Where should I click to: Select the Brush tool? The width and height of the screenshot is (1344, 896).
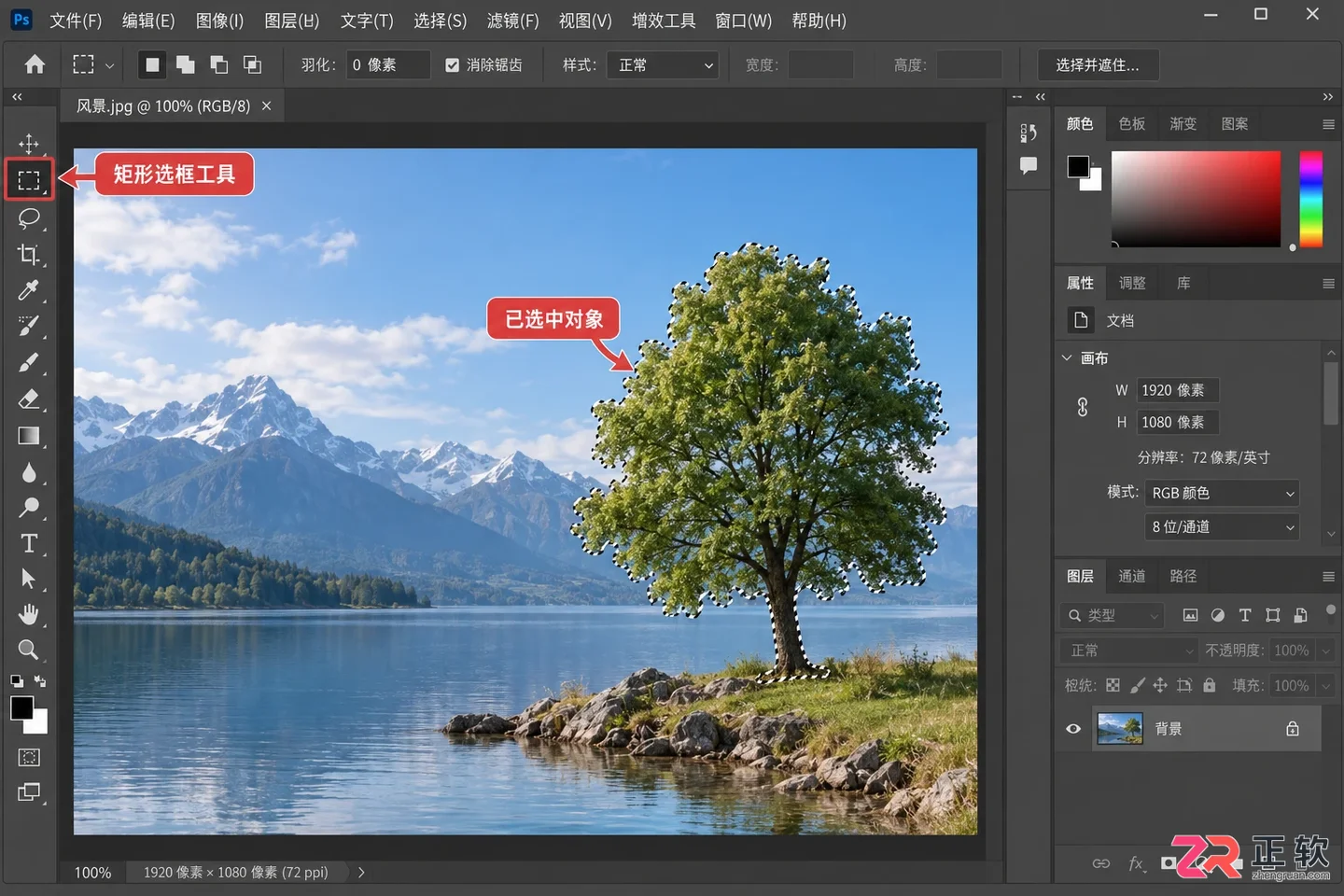pyautogui.click(x=29, y=363)
